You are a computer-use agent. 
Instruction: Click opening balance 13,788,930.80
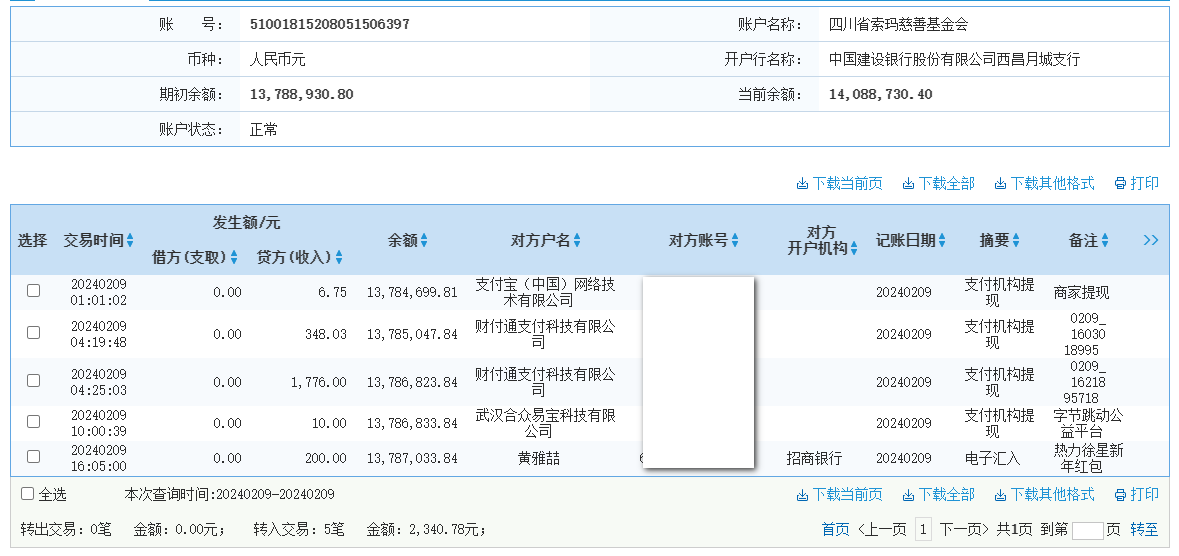point(302,95)
